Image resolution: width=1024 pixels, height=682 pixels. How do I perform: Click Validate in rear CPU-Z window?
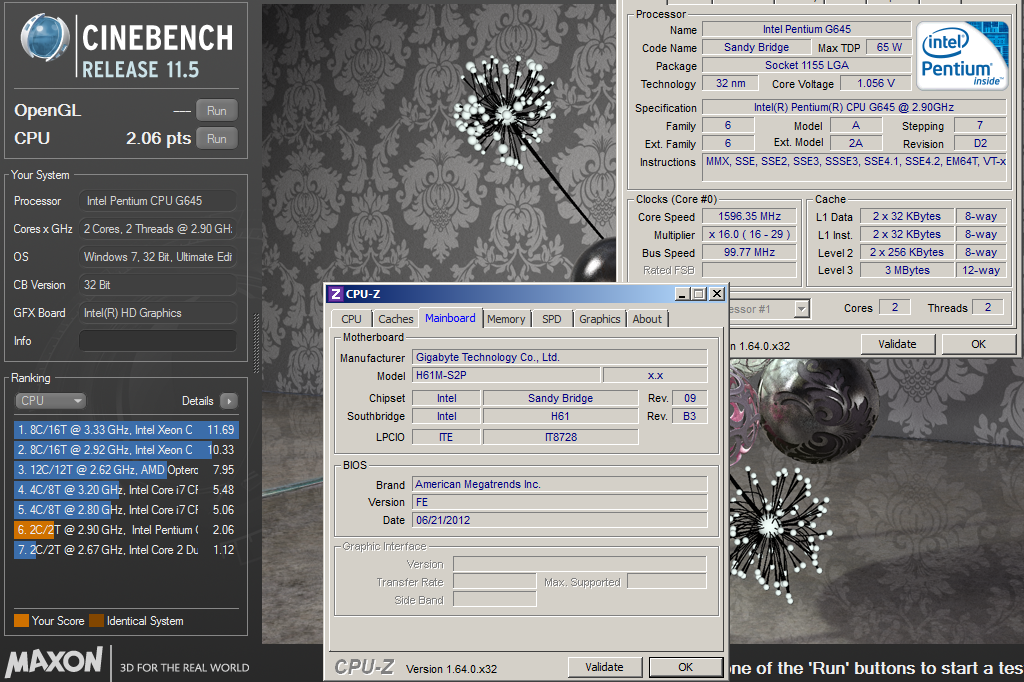(x=897, y=344)
